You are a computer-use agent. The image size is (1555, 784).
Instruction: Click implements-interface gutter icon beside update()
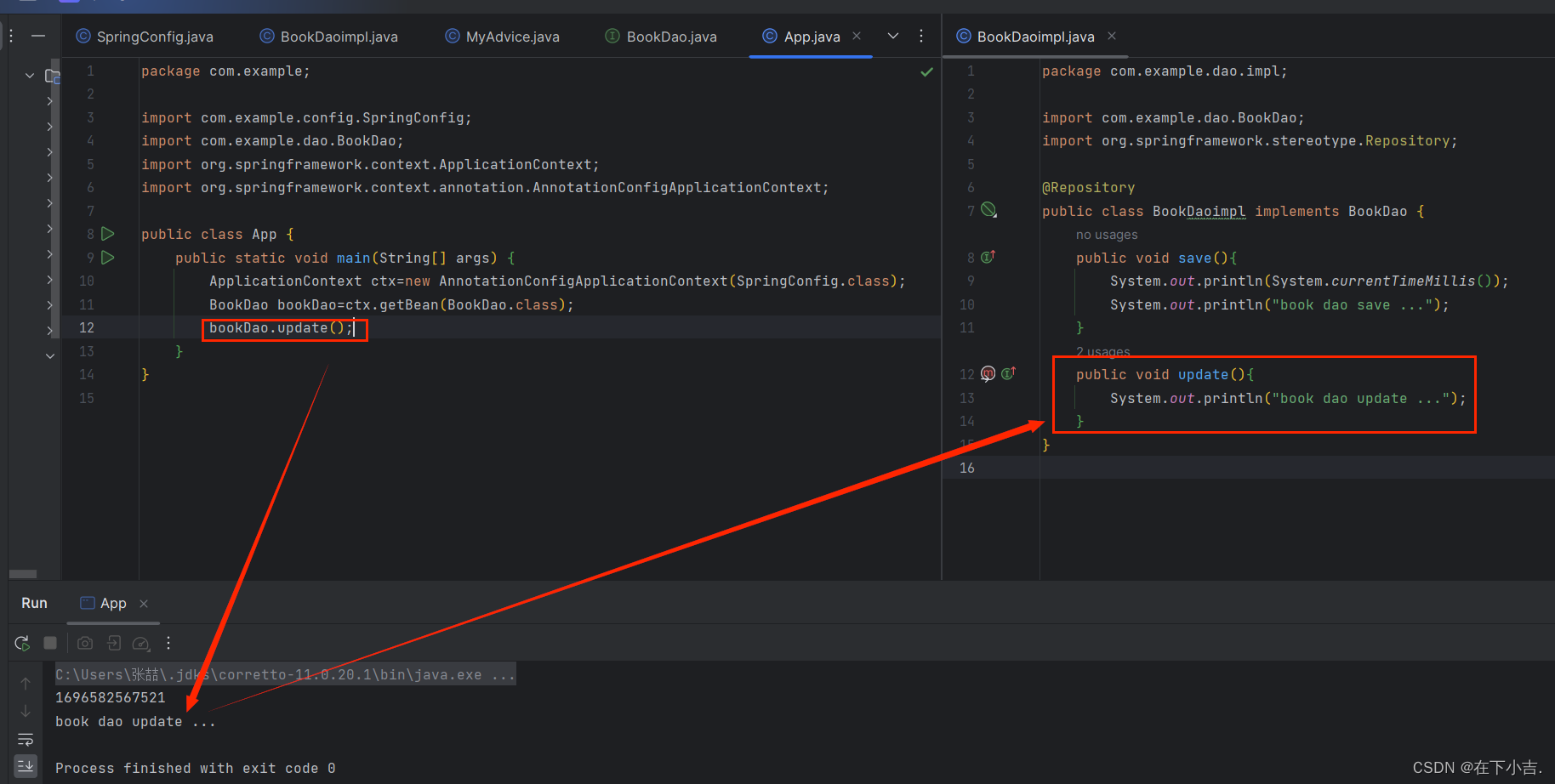pos(1008,373)
